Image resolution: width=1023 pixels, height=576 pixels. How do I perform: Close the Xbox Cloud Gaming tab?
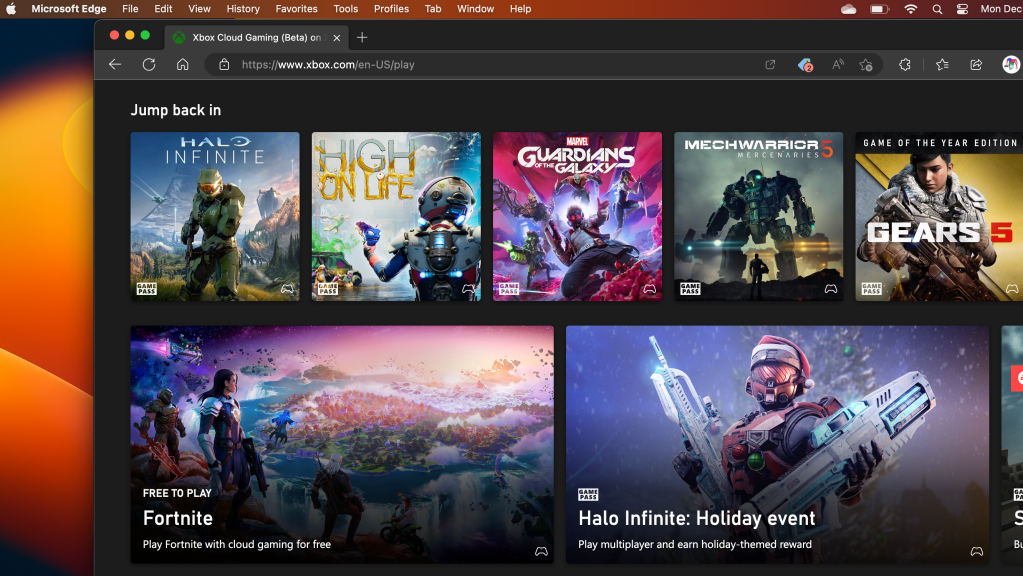coord(337,38)
